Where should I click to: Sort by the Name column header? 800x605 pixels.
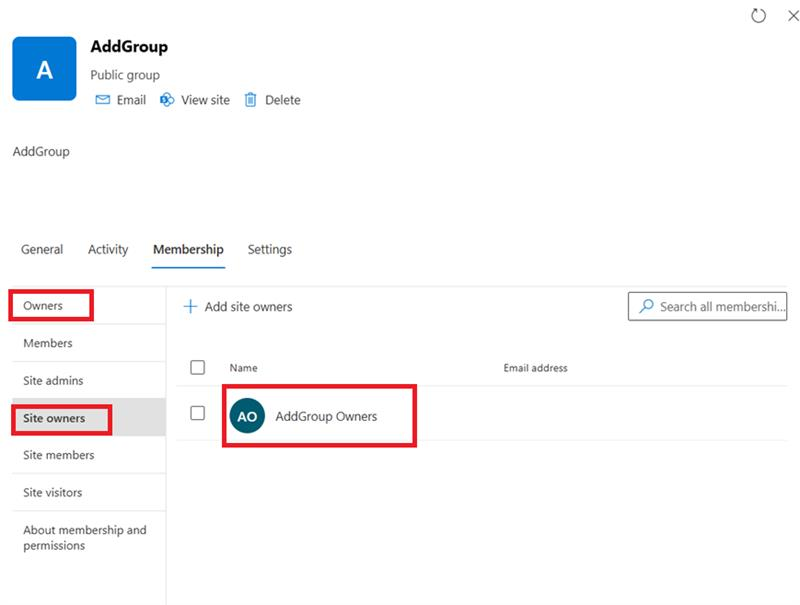point(243,368)
